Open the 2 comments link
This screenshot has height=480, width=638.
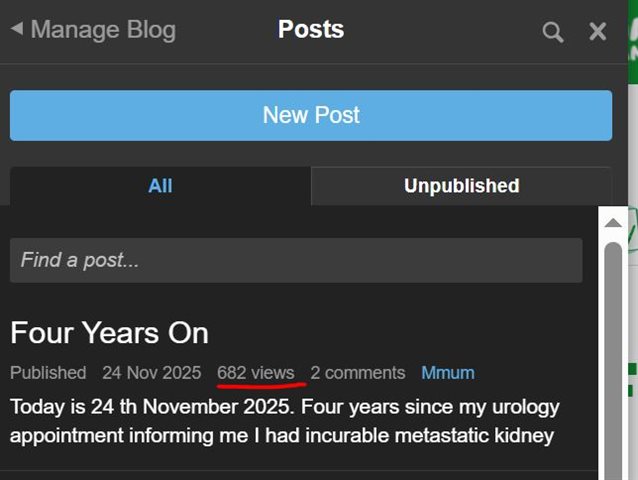(357, 373)
